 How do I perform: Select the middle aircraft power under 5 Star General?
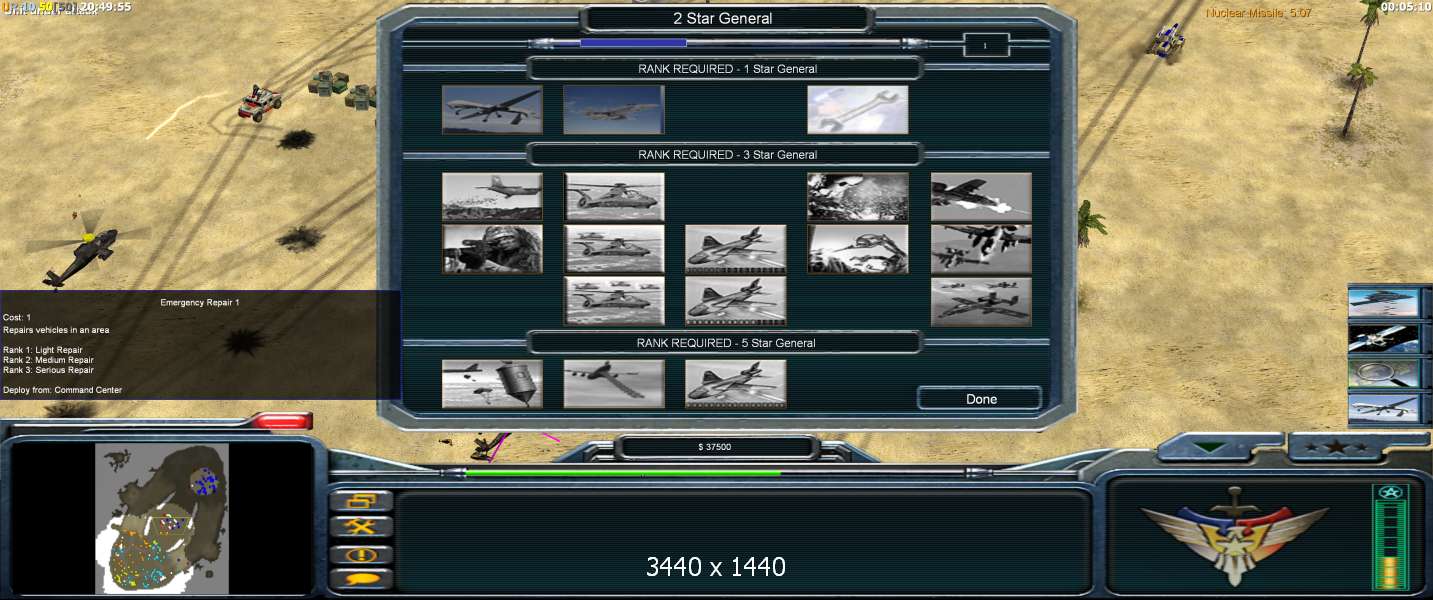coord(614,384)
